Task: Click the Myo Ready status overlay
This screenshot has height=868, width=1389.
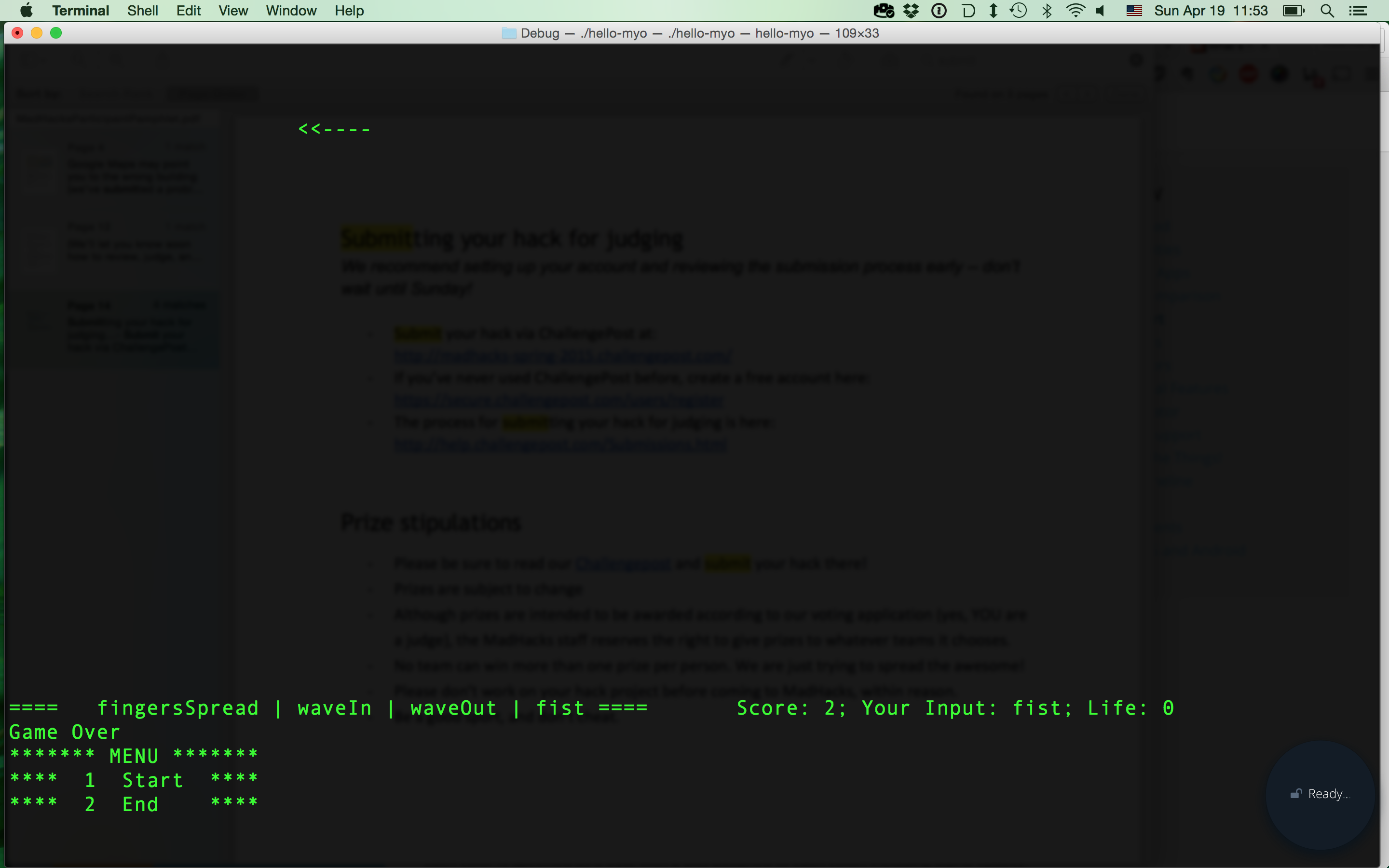Action: [x=1320, y=794]
